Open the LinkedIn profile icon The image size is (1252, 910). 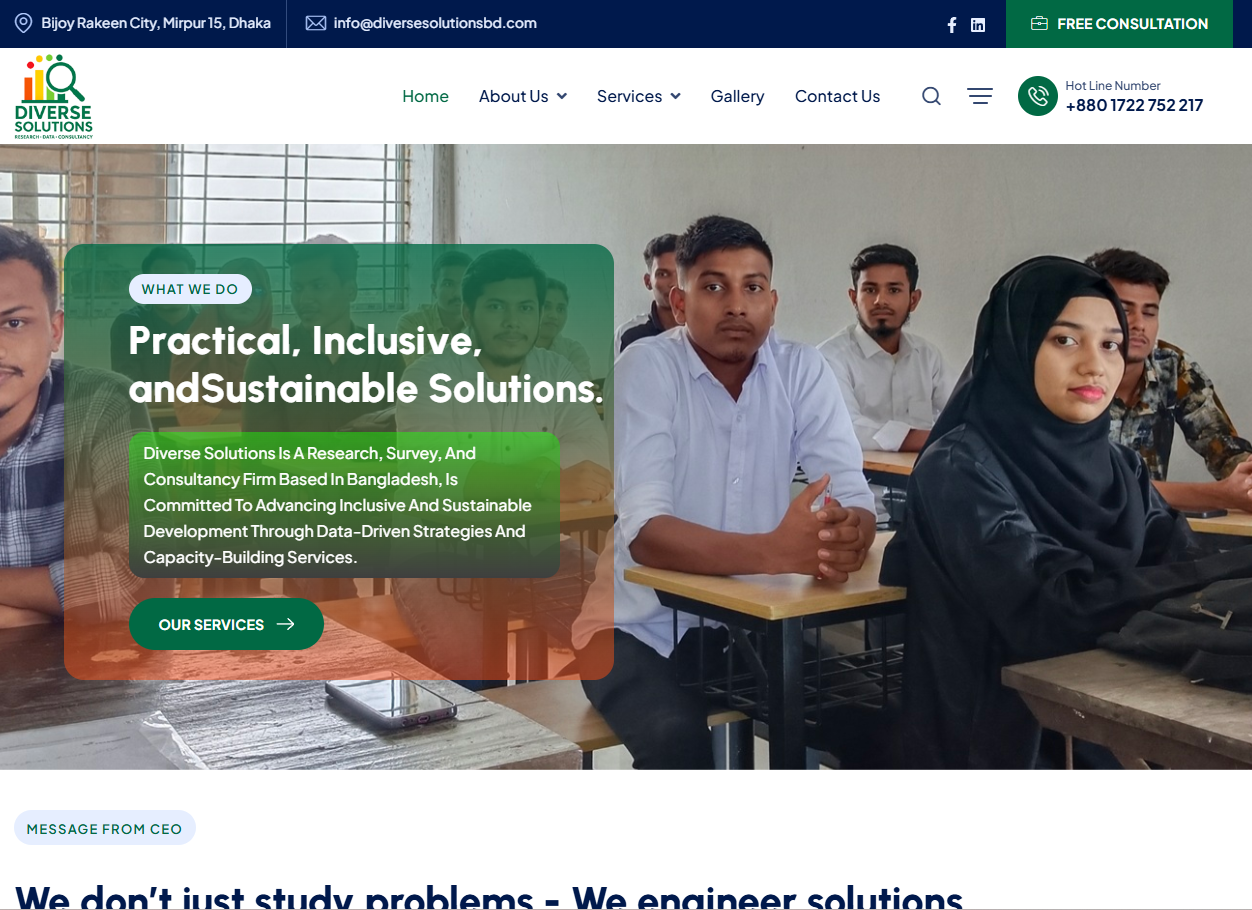coord(978,25)
